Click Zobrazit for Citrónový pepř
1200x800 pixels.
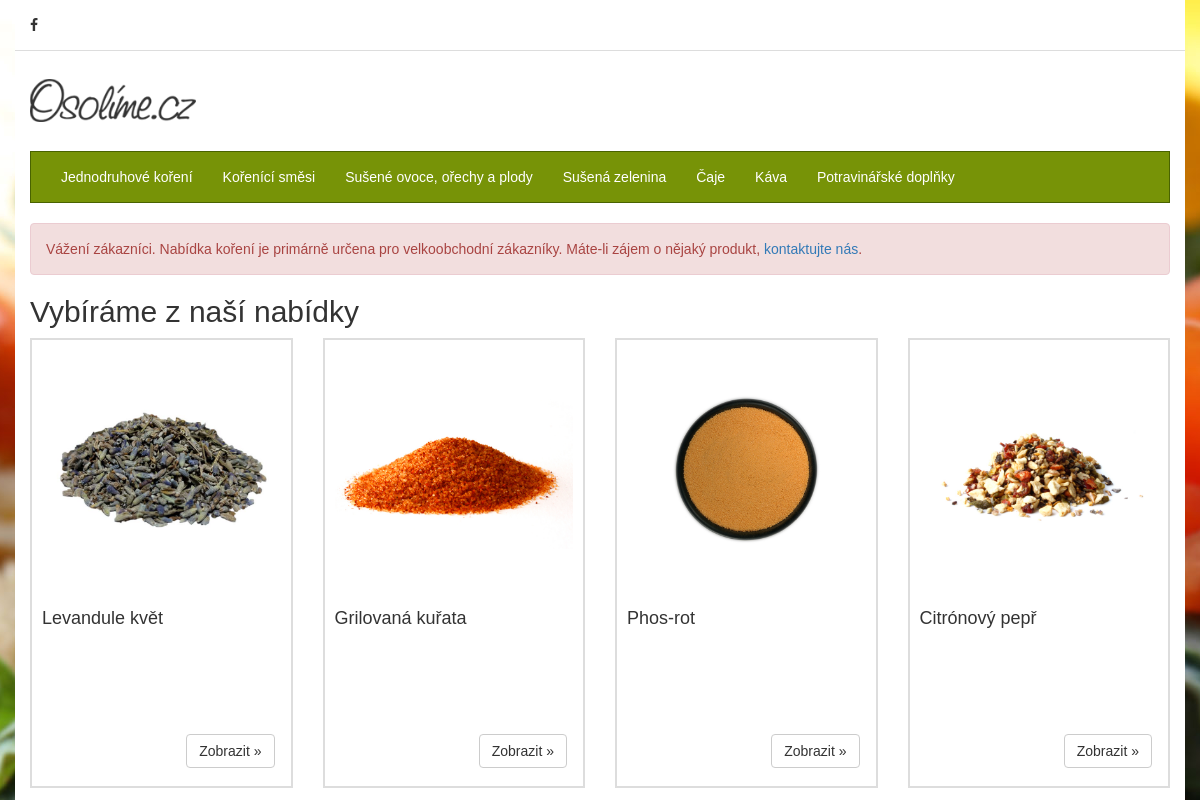(1108, 751)
